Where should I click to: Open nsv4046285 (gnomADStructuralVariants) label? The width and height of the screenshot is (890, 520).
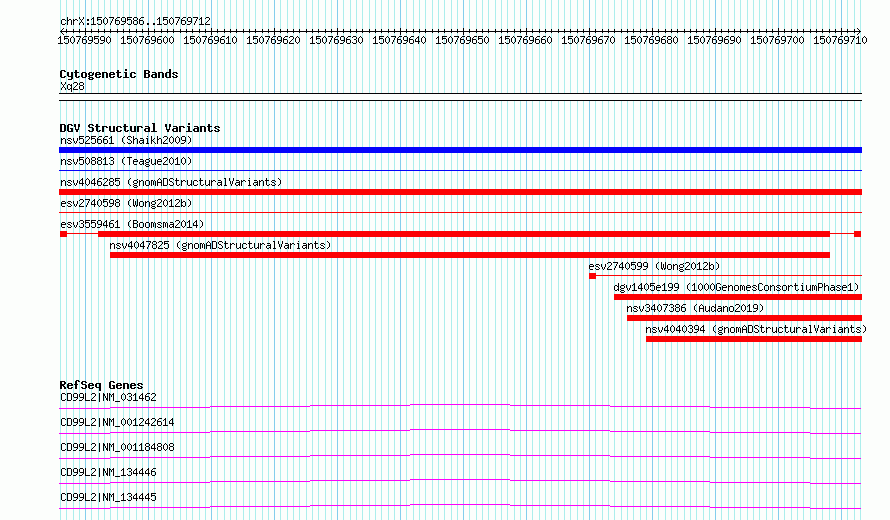(x=171, y=182)
